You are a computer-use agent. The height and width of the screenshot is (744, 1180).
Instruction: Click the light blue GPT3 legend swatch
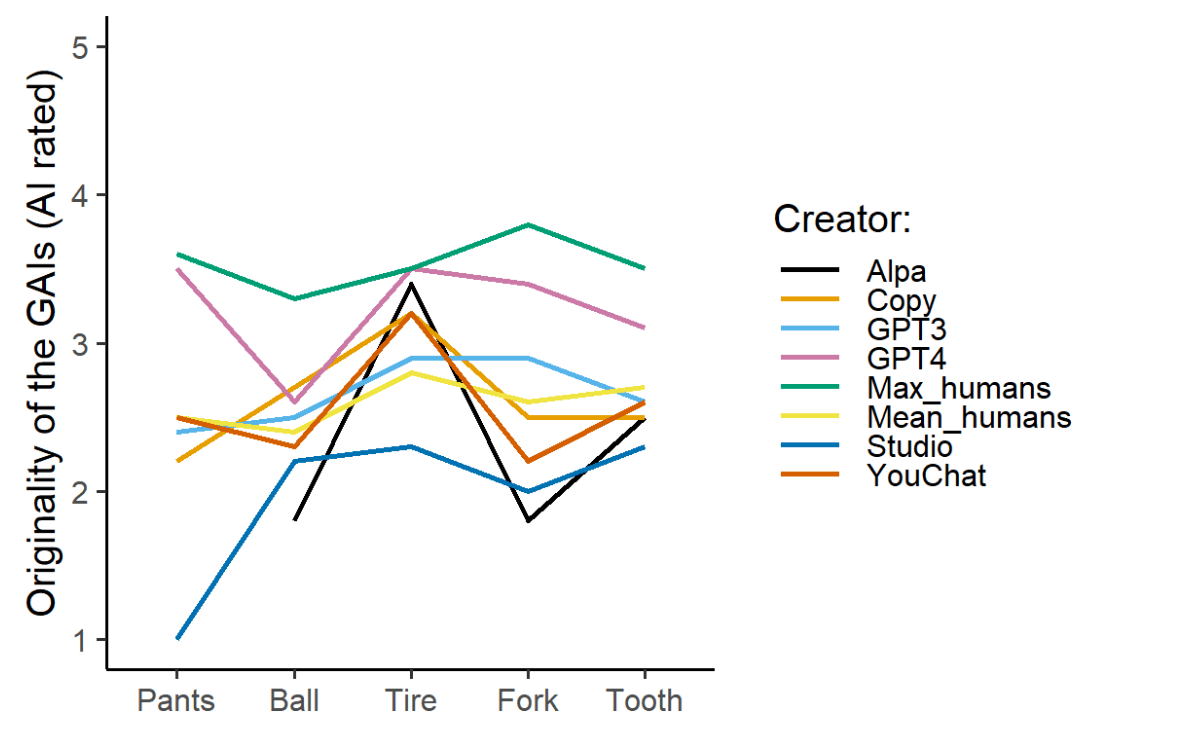click(810, 328)
